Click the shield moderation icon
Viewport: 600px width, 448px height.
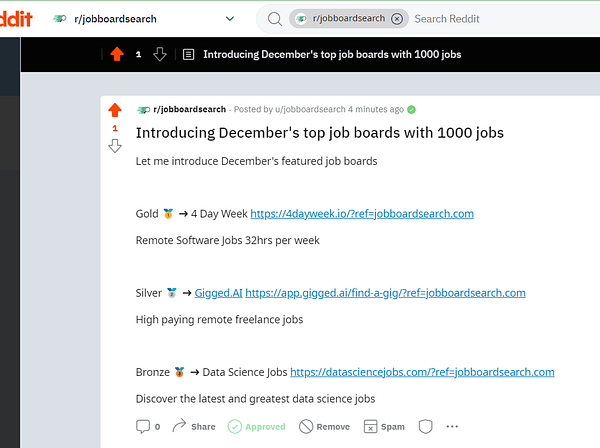(x=425, y=426)
